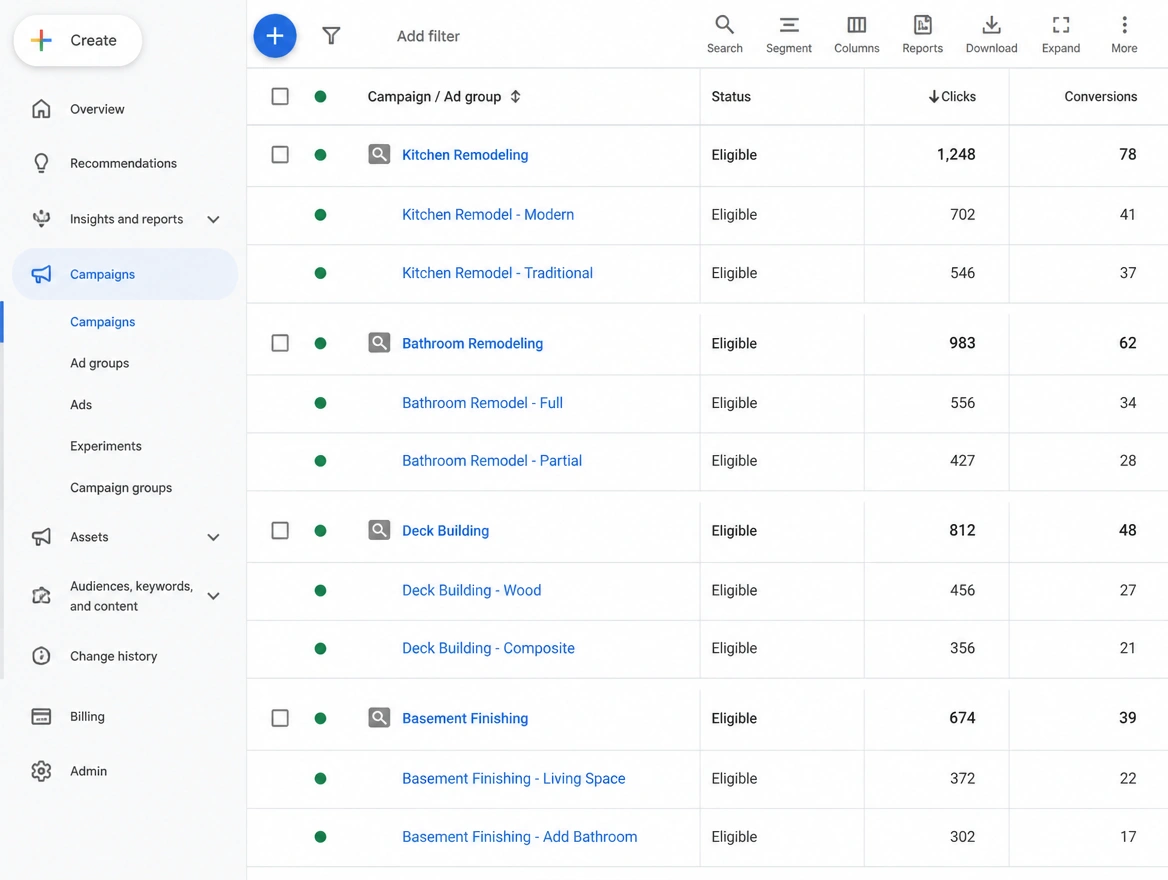Open Recommendations in sidebar

(x=124, y=163)
